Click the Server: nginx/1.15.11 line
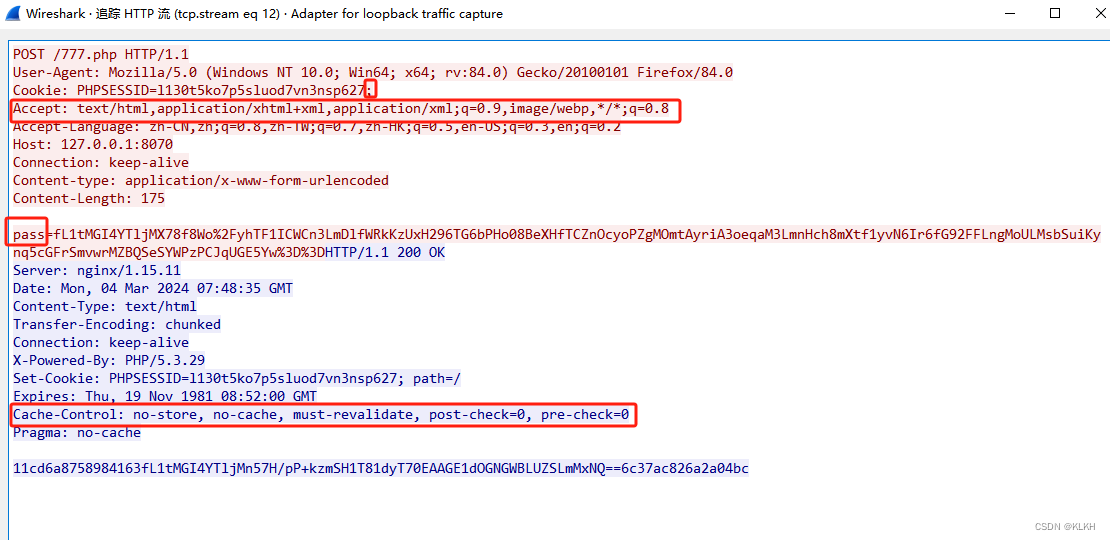The height and width of the screenshot is (540, 1110). [x=97, y=270]
